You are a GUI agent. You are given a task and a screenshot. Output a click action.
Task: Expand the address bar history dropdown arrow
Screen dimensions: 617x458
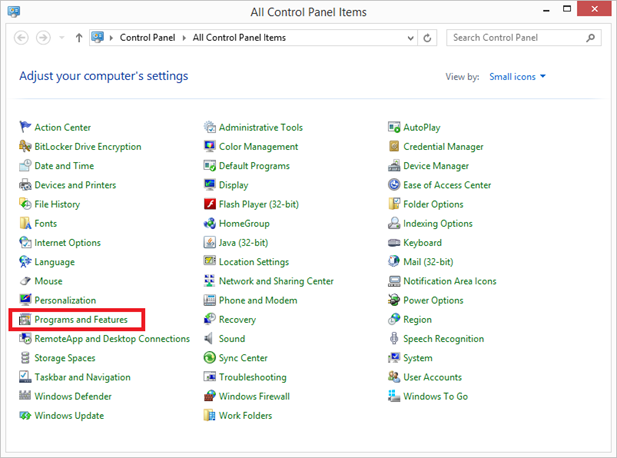(x=410, y=38)
